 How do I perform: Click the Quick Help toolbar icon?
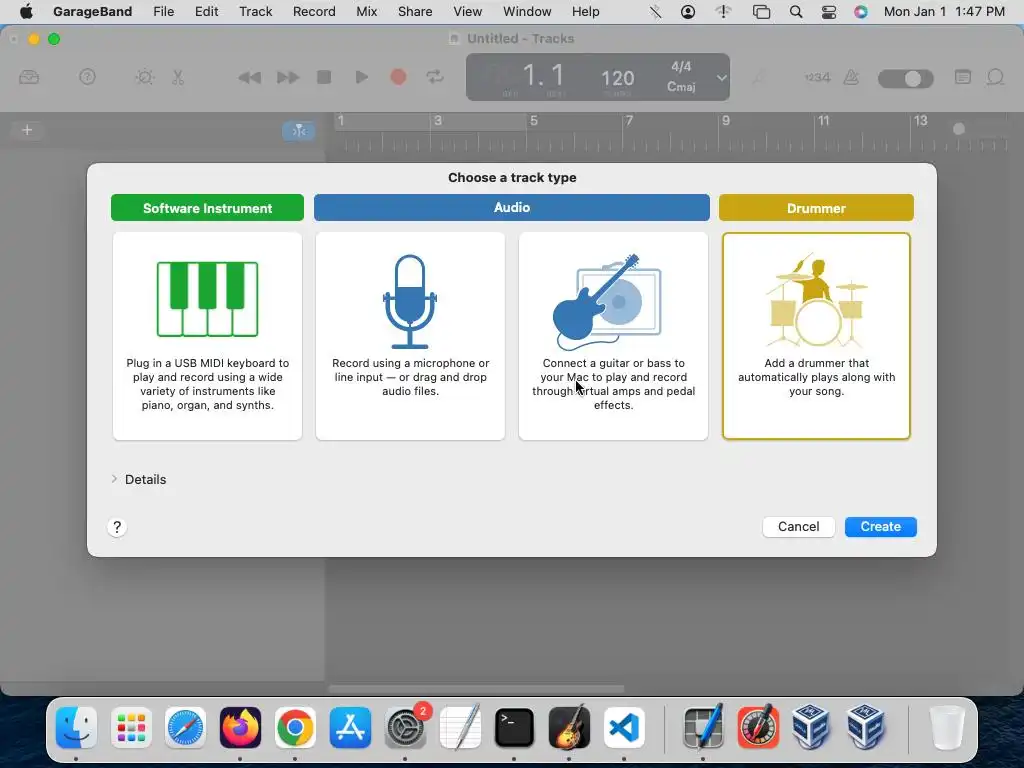click(87, 77)
